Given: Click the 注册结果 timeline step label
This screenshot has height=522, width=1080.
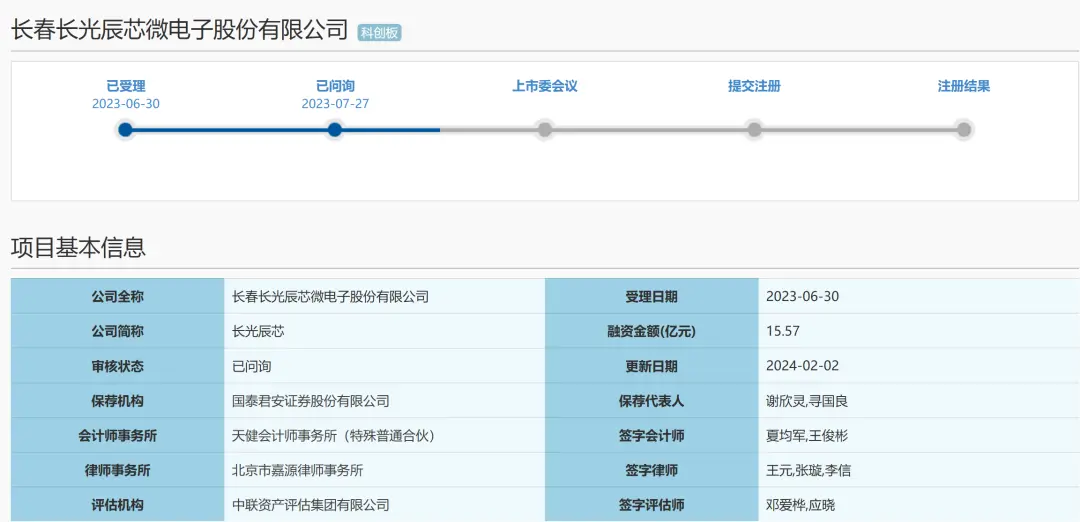Looking at the screenshot, I should (964, 86).
